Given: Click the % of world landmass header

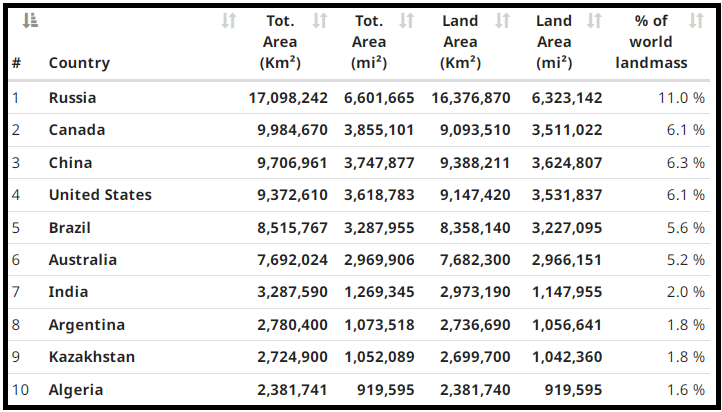Looking at the screenshot, I should [651, 42].
